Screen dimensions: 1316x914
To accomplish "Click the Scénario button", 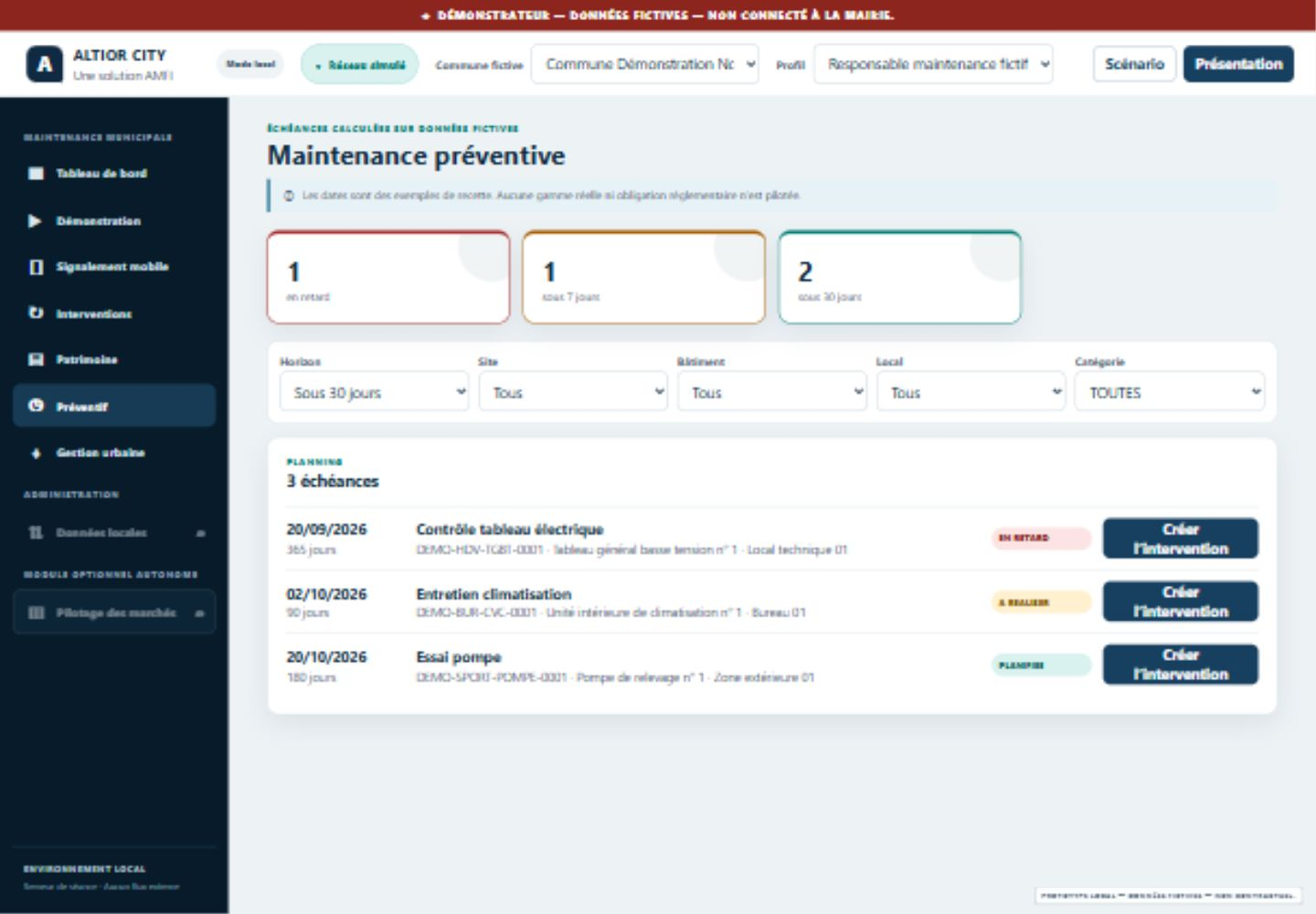I will tap(1134, 64).
